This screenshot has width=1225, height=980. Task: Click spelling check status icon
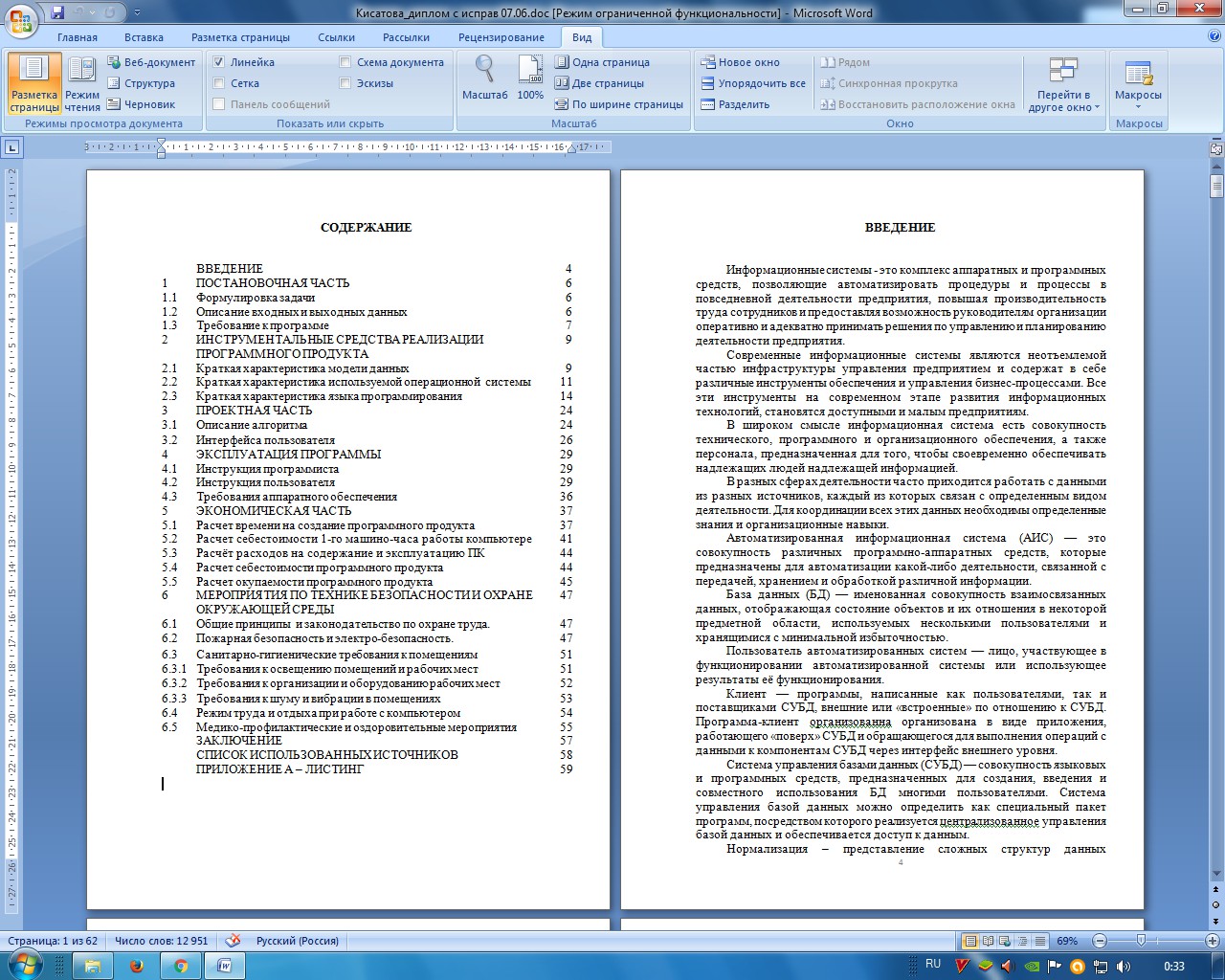pos(233,941)
